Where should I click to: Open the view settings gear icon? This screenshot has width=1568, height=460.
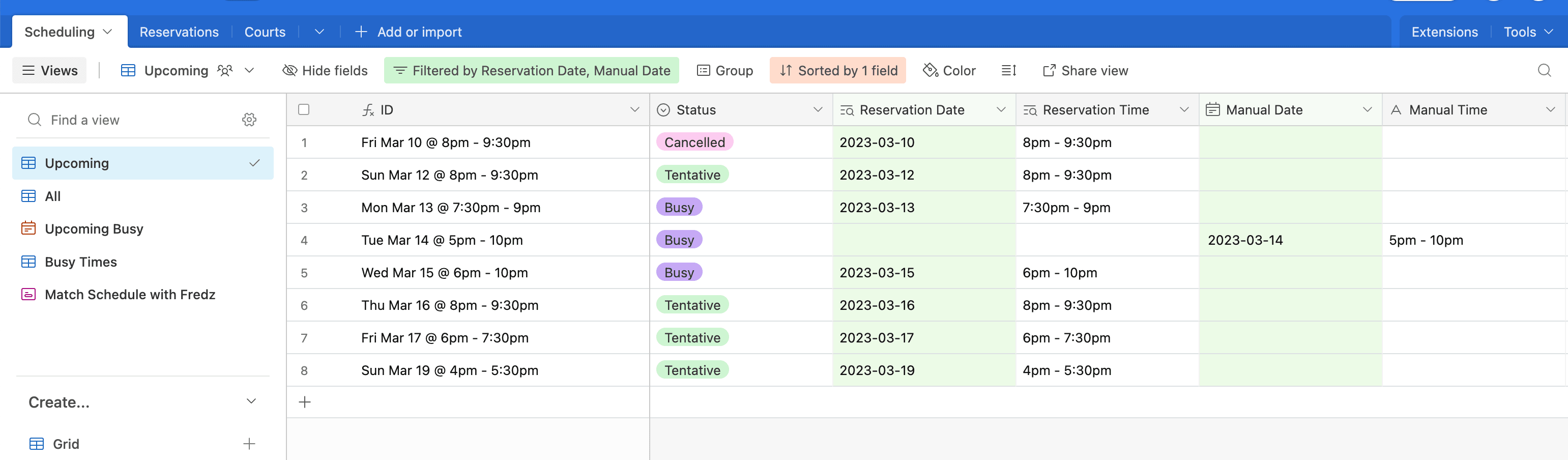click(x=250, y=119)
